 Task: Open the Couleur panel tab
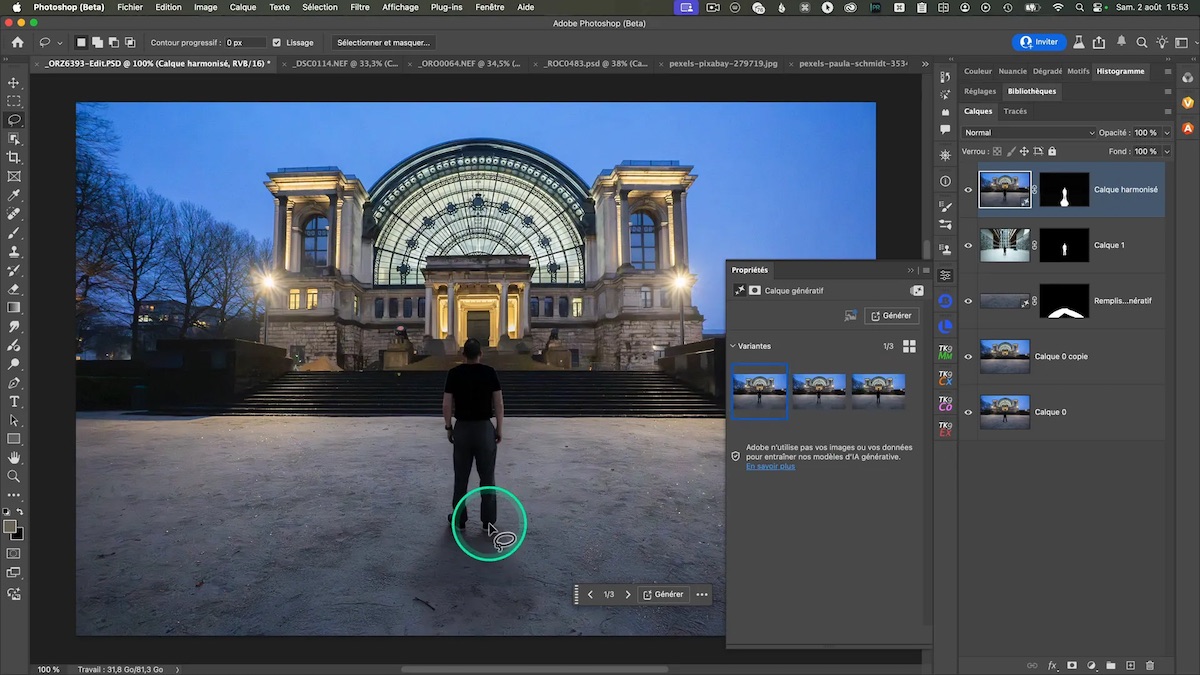pos(978,71)
